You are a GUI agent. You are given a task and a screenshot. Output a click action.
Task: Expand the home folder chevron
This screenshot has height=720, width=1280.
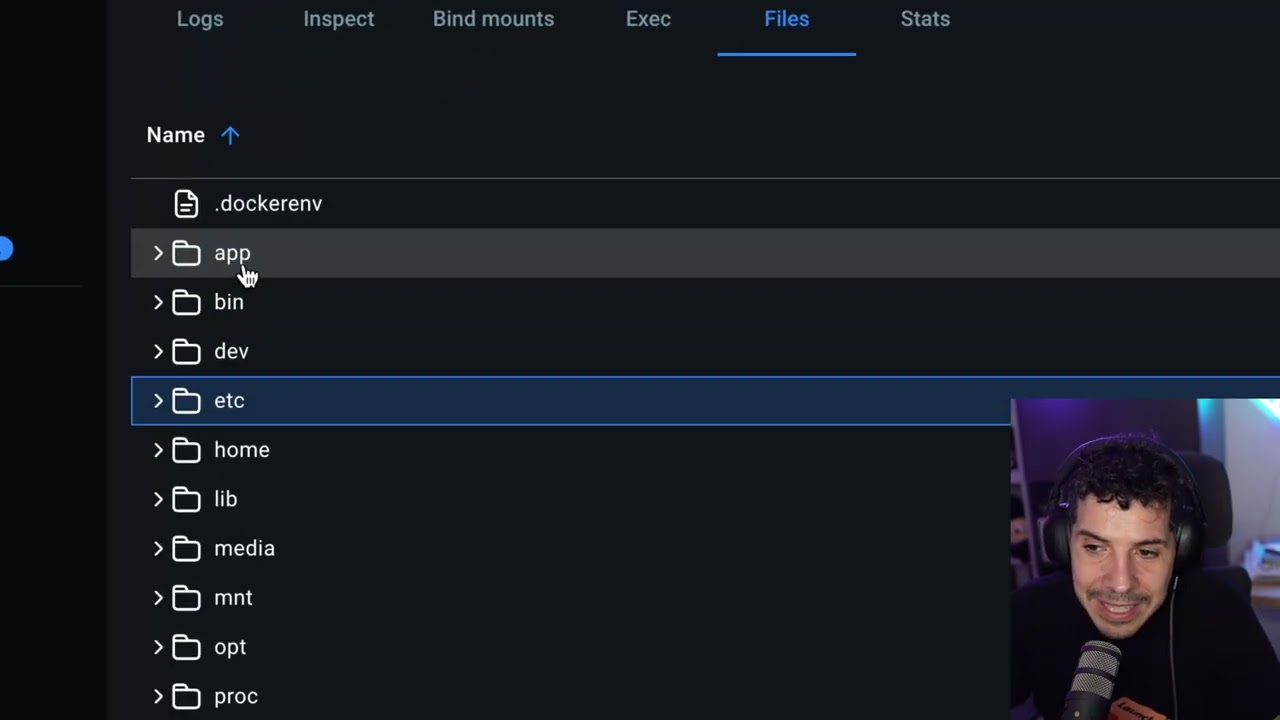point(158,450)
